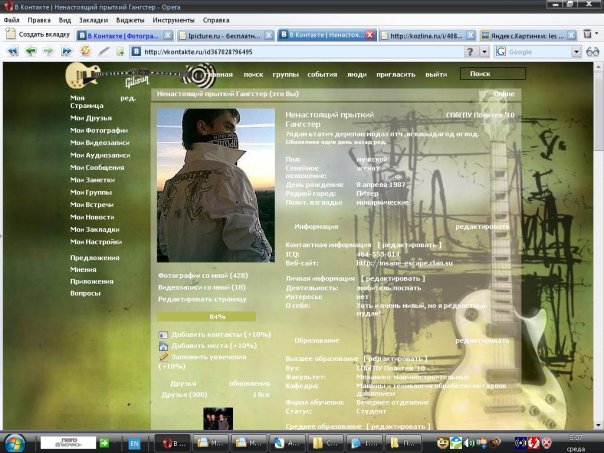Reload the page with orange refresh icon
This screenshot has width=604, height=453.
pos(85,51)
